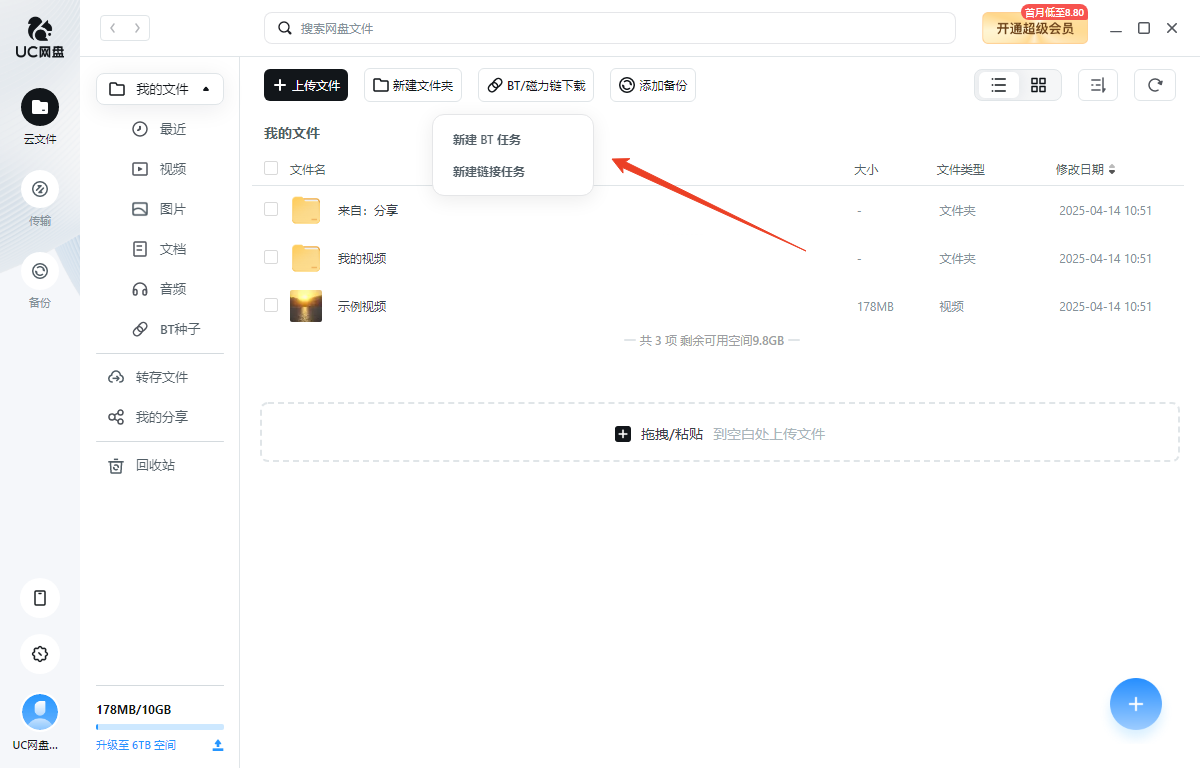1200x768 pixels.
Task: Click the 178MB size cell
Action: pyautogui.click(x=875, y=306)
